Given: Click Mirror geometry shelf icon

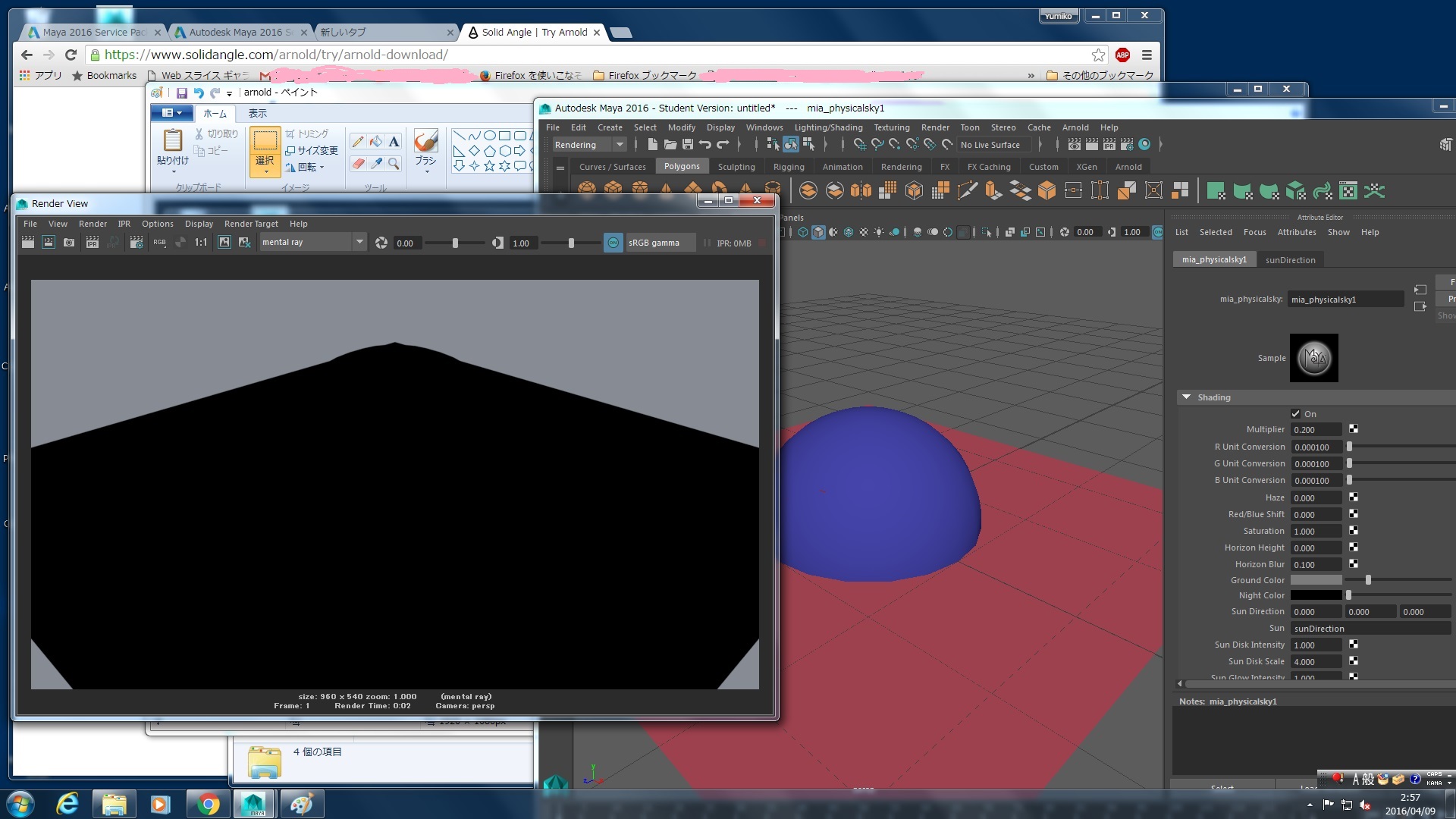Looking at the screenshot, I should [861, 190].
